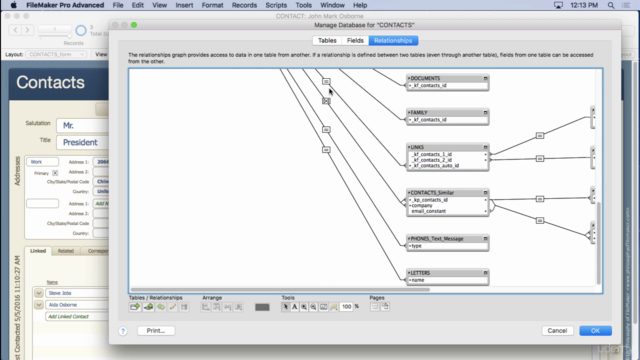Click the Print... button
Screen dimensions: 640x360
(x=156, y=331)
